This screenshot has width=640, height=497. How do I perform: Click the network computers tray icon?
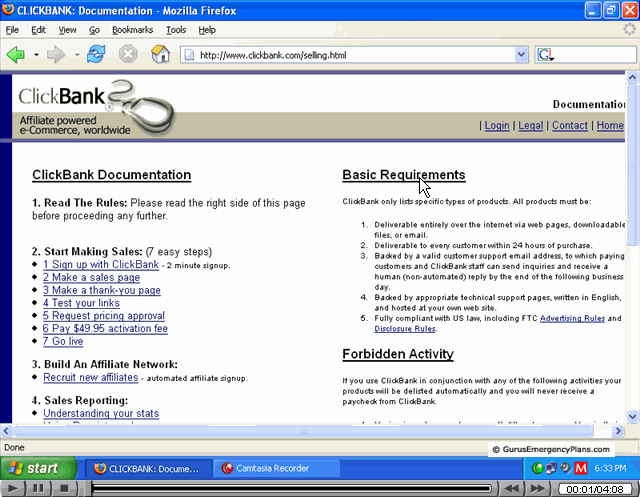coord(551,468)
